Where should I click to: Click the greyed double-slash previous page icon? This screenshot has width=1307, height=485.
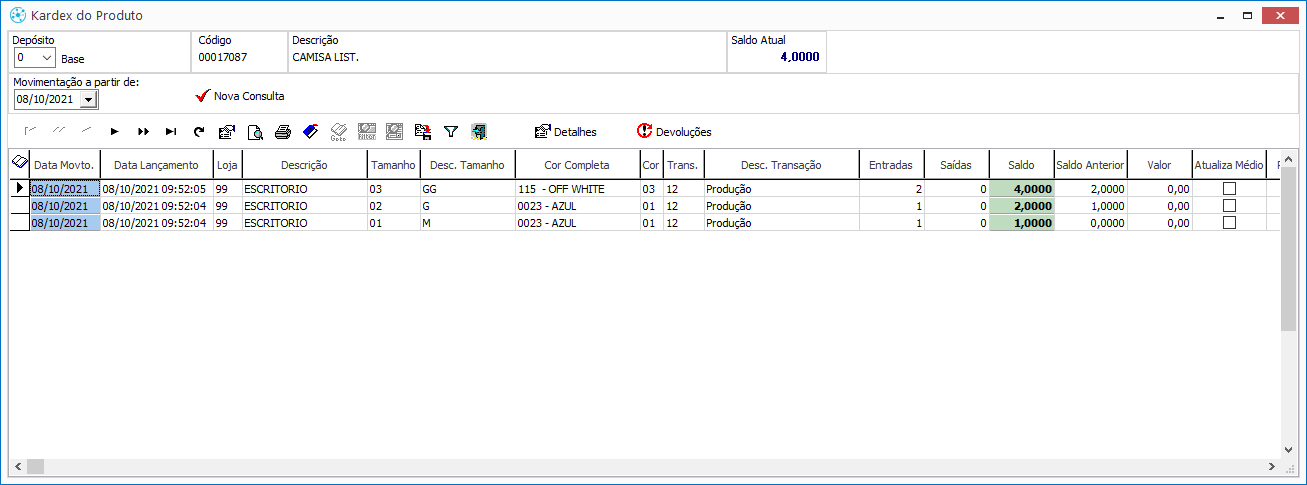(x=59, y=131)
